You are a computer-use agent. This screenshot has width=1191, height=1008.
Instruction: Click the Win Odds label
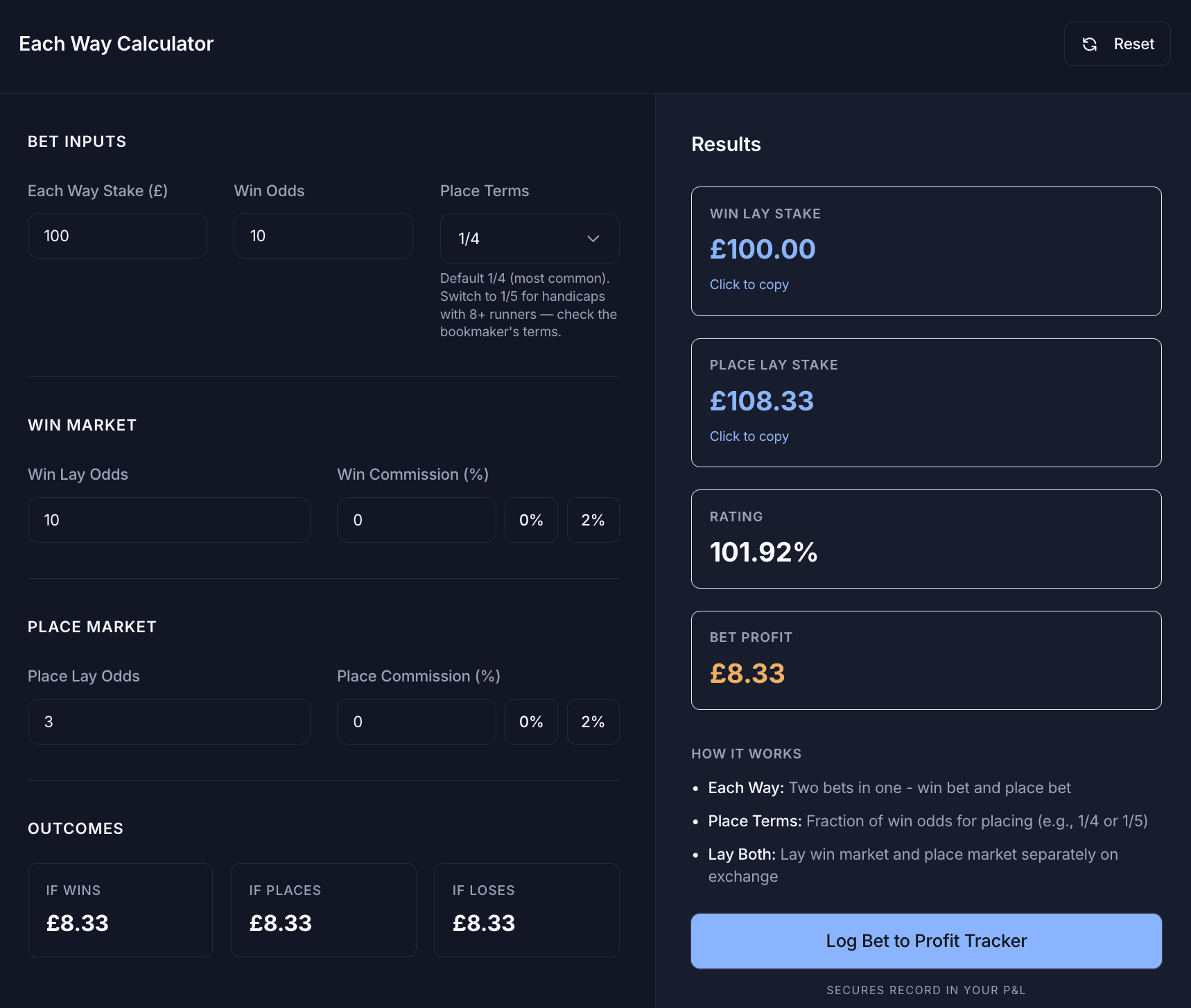coord(269,191)
